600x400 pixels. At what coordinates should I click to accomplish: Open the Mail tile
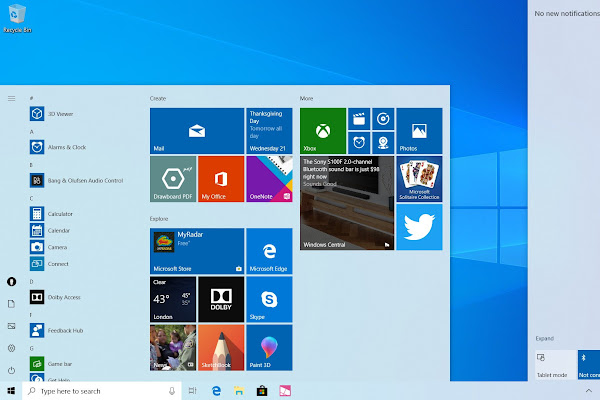[196, 131]
